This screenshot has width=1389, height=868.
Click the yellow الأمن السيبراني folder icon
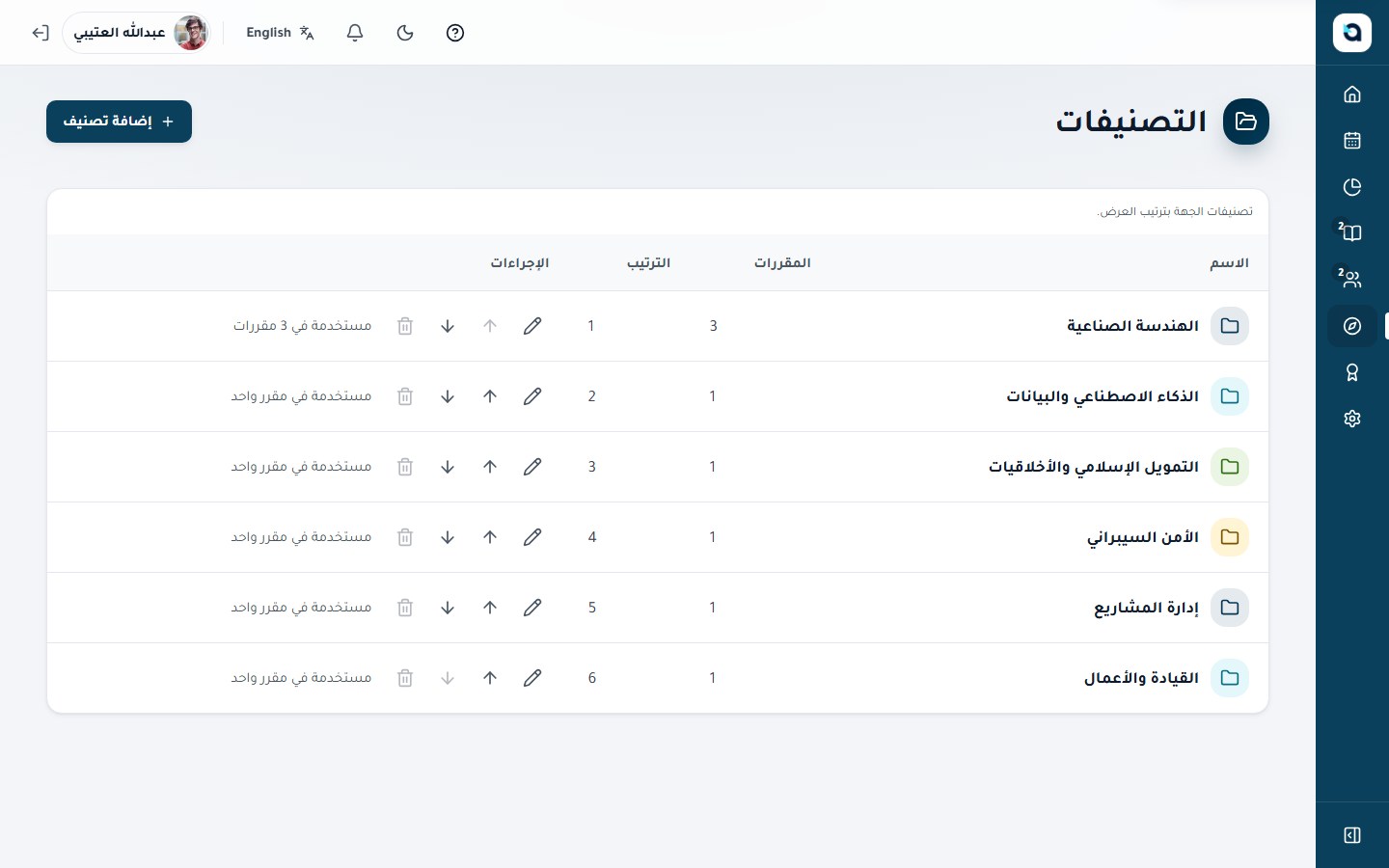(x=1230, y=537)
